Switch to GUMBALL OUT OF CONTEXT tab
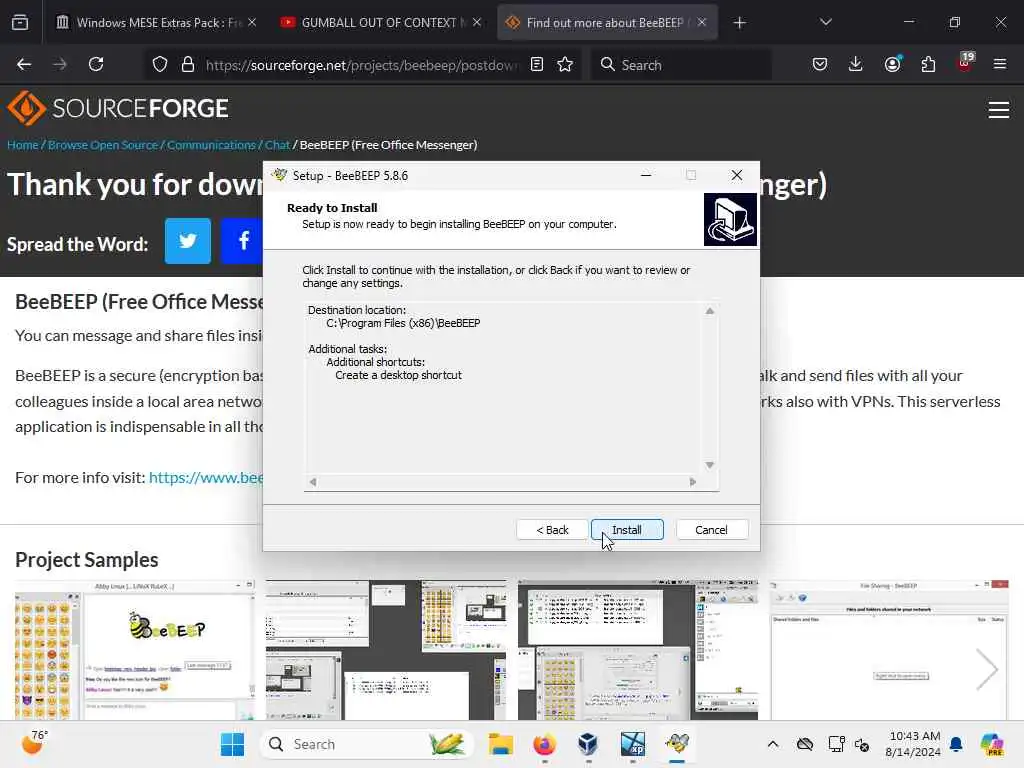The height and width of the screenshot is (768, 1024). 380,23
